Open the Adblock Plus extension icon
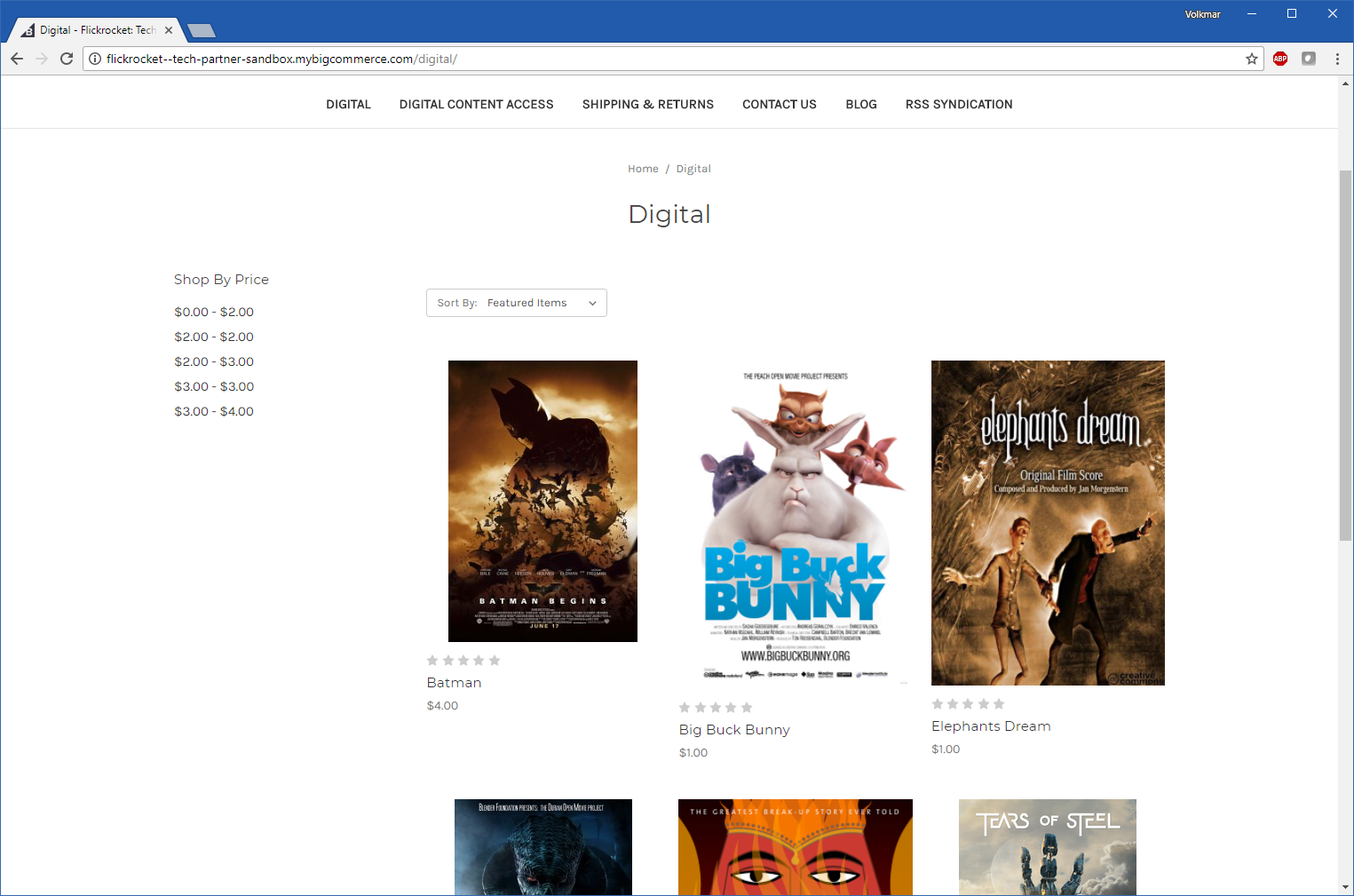This screenshot has width=1354, height=896. click(x=1280, y=59)
